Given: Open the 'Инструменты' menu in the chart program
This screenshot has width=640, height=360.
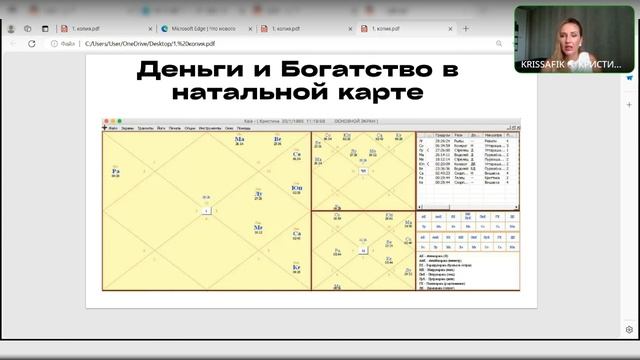Looking at the screenshot, I should (210, 128).
